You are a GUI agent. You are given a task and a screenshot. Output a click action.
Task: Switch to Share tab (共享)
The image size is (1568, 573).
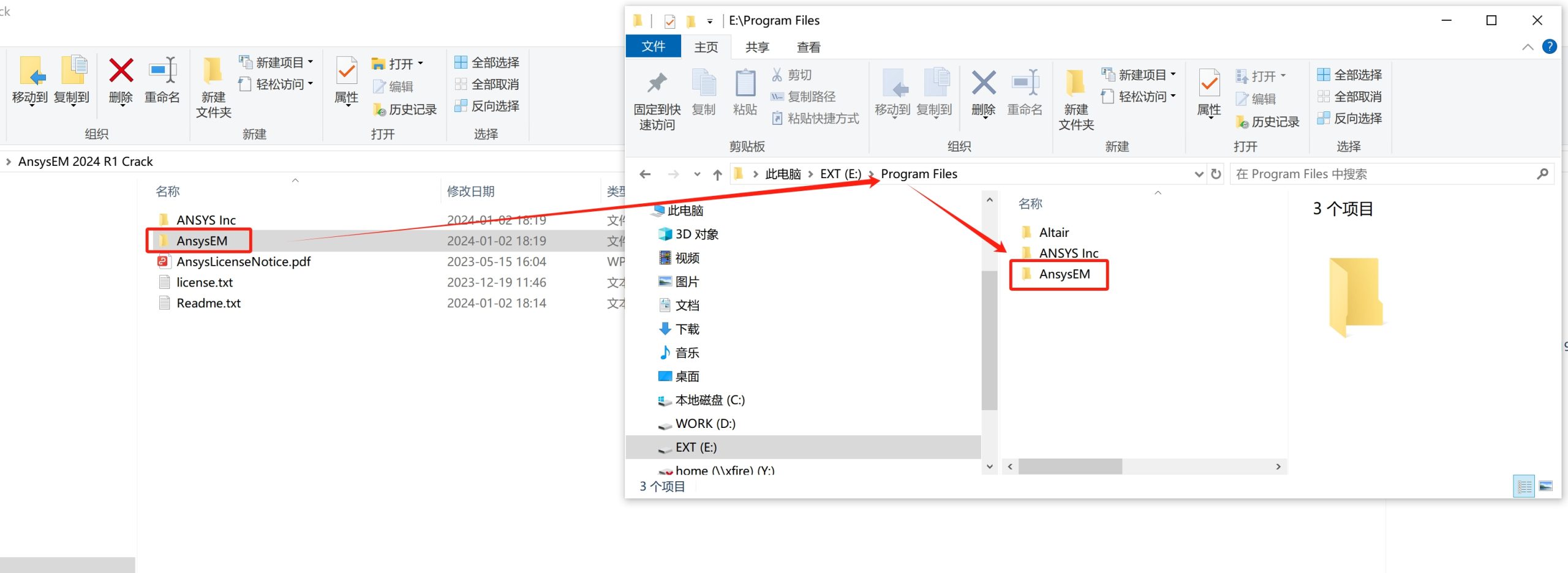point(757,47)
